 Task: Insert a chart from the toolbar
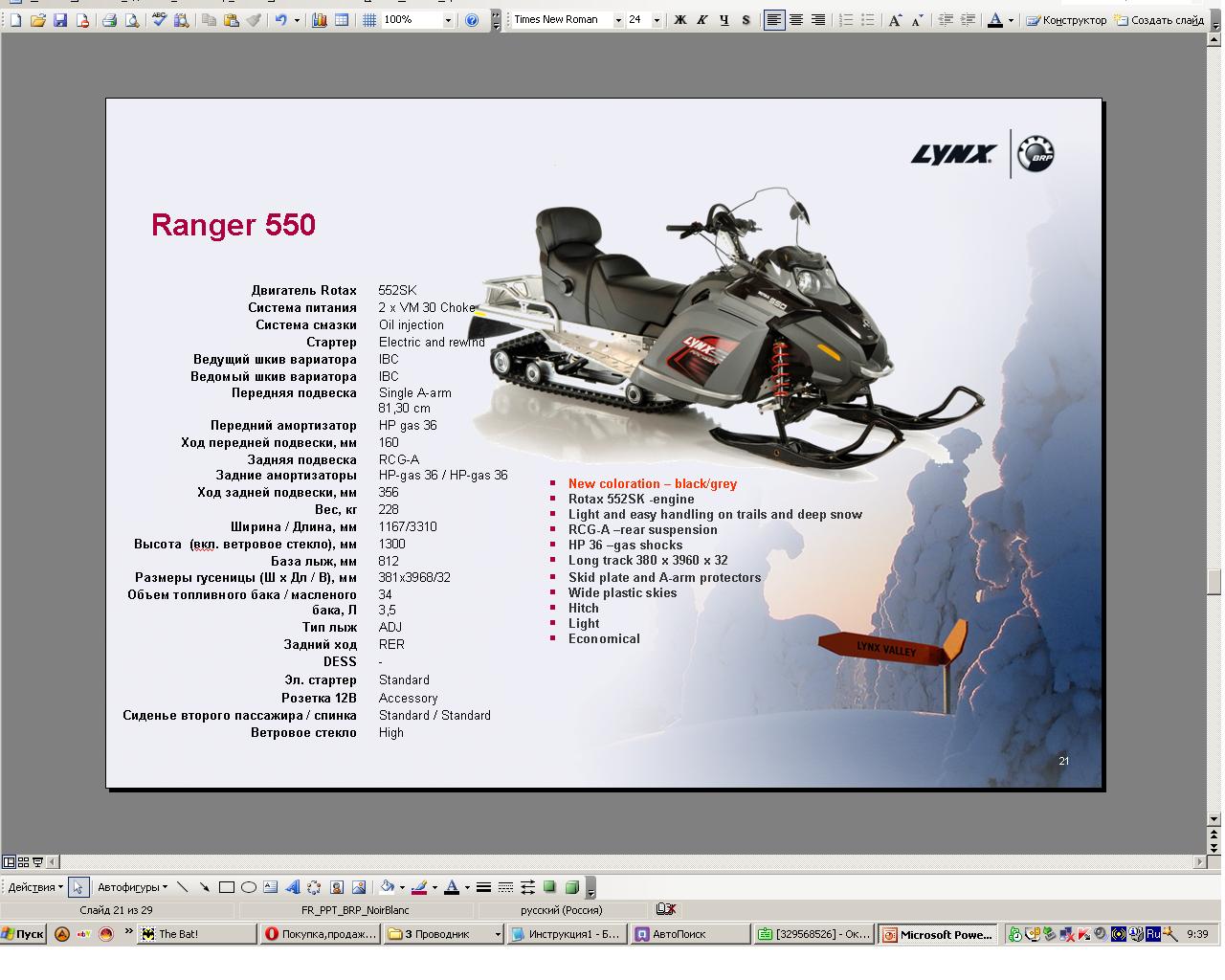tap(320, 20)
